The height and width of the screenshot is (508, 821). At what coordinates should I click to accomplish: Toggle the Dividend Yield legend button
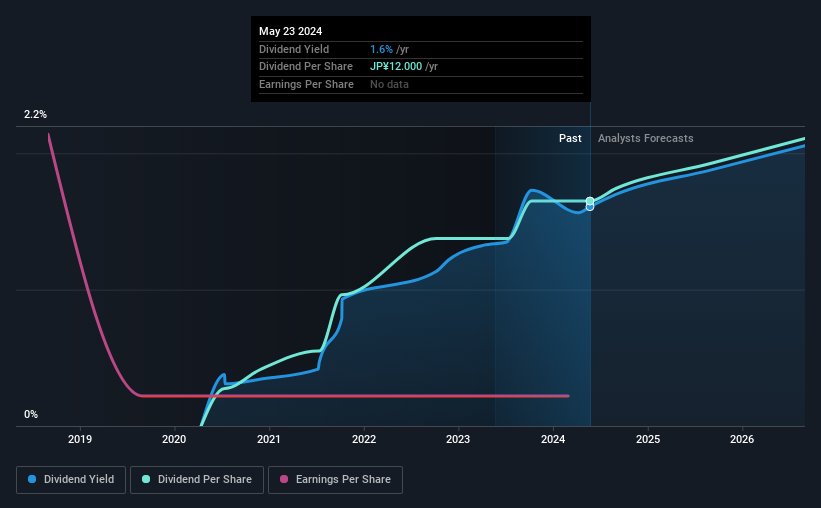pos(71,480)
